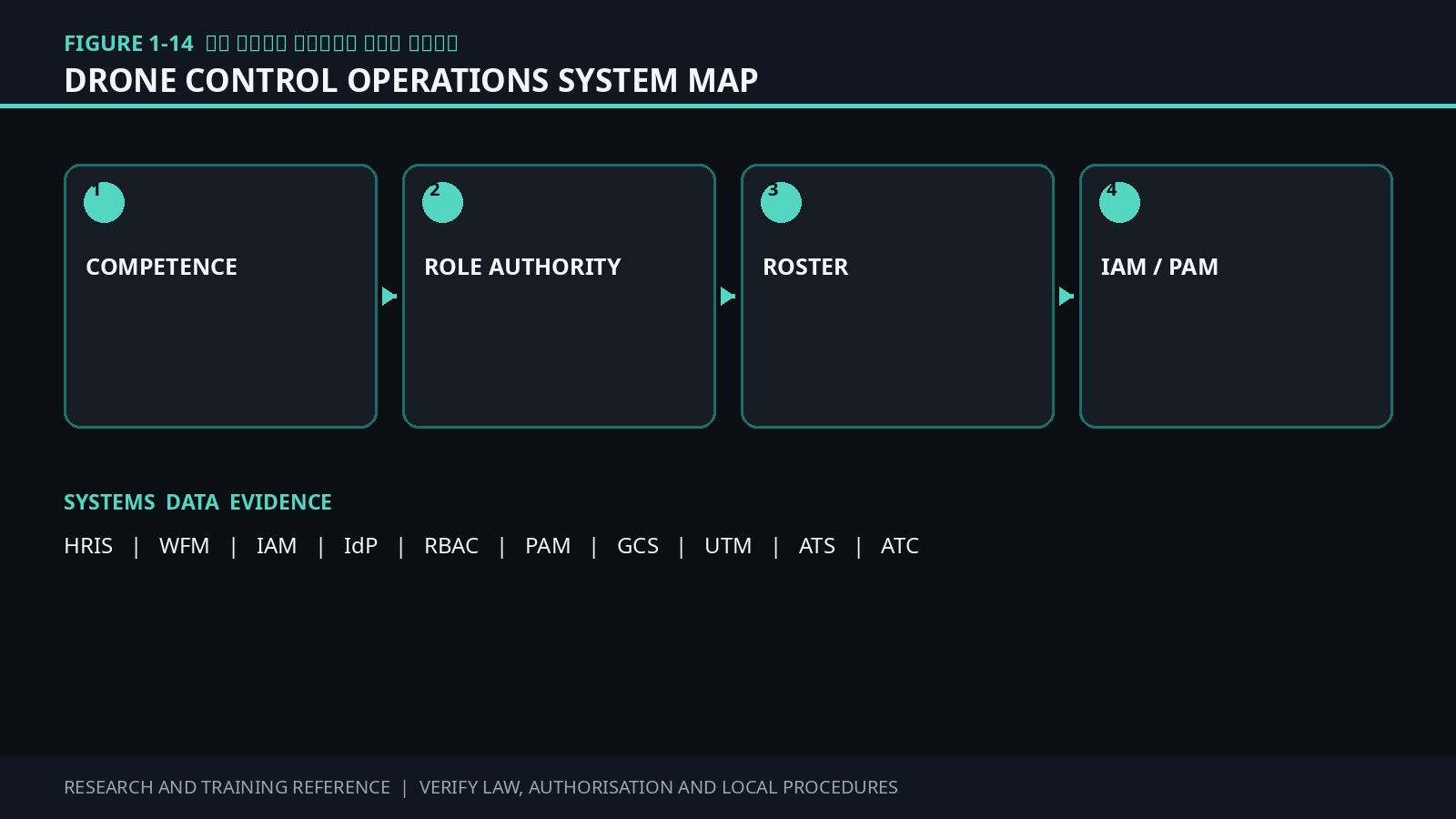Image resolution: width=1456 pixels, height=819 pixels.
Task: Click arrow between Role Authority and Roster
Action: tap(728, 296)
